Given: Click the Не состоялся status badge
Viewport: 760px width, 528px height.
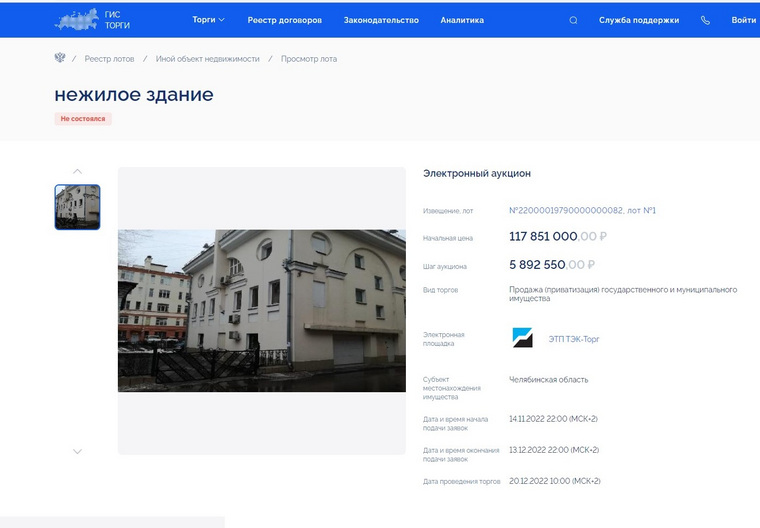Looking at the screenshot, I should (83, 119).
